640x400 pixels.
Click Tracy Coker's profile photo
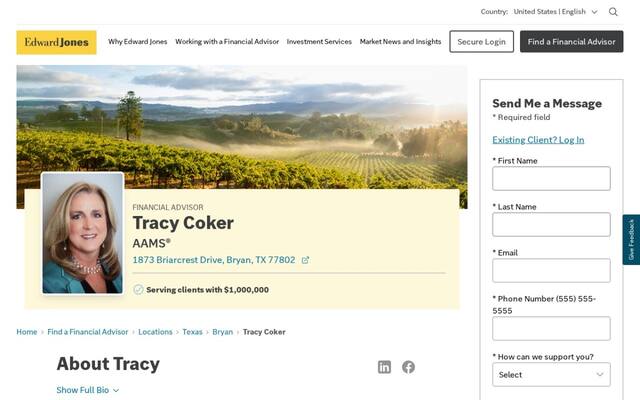click(82, 233)
